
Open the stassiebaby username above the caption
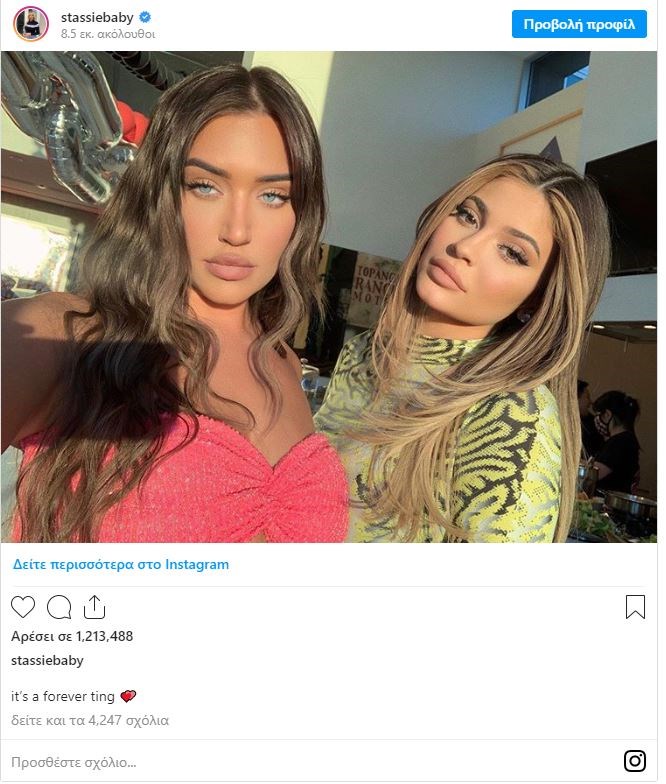point(47,660)
